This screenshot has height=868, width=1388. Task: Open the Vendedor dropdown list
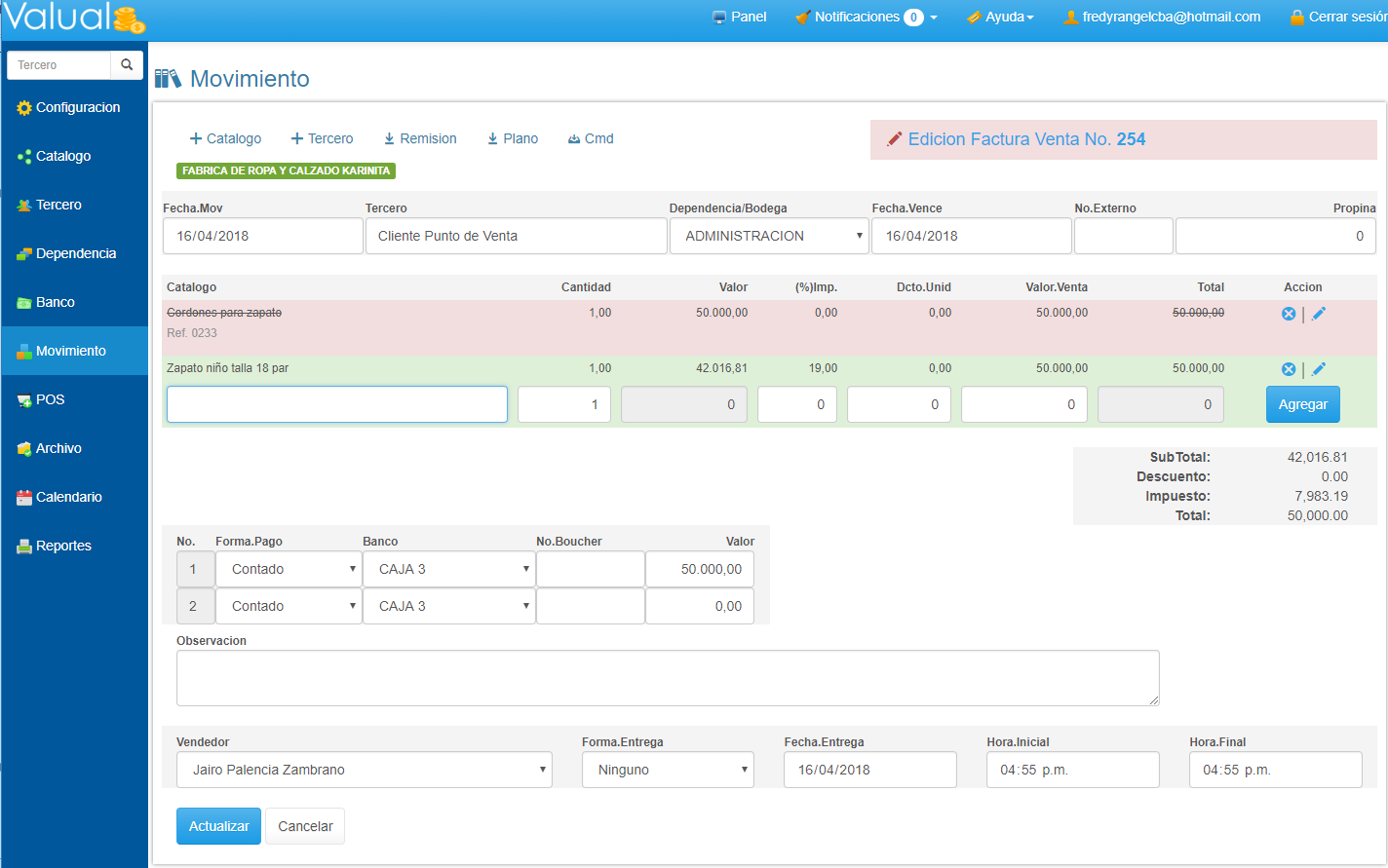tap(364, 770)
